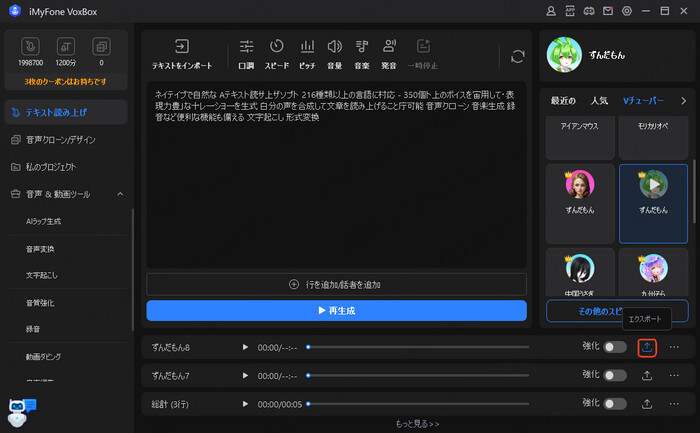Click the iMyFone VoxBox logo
The height and width of the screenshot is (433, 700).
pos(15,11)
